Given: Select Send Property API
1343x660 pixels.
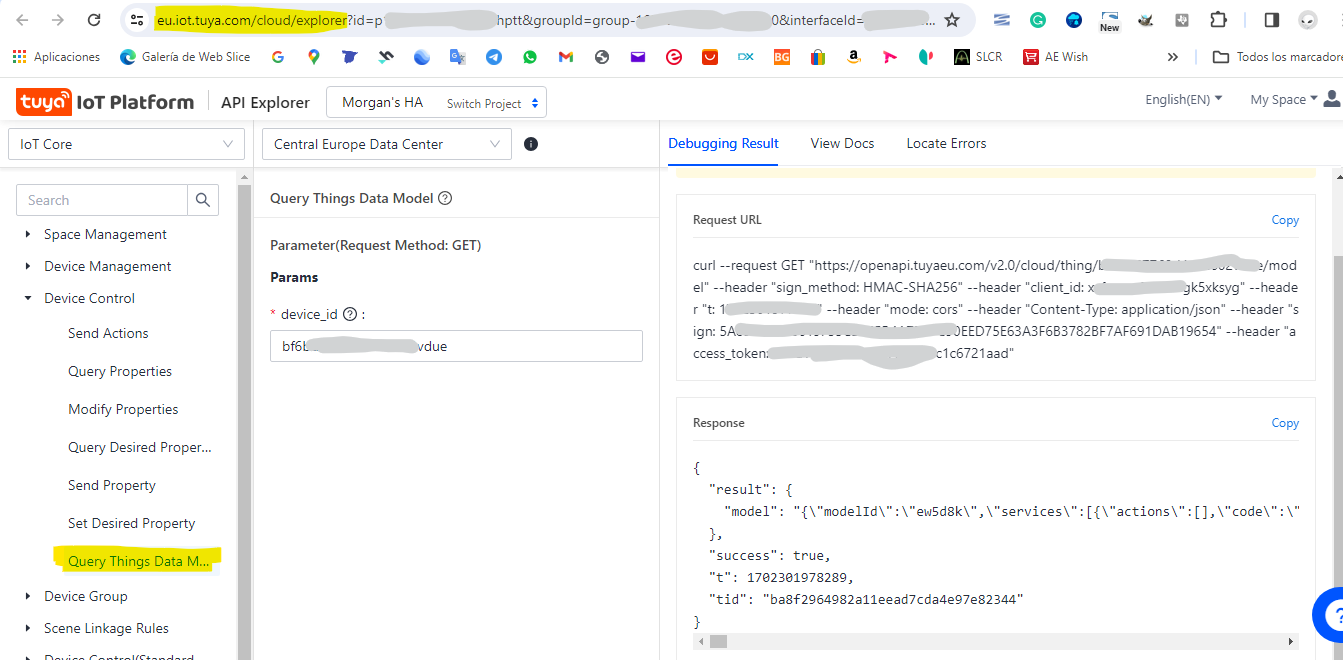Looking at the screenshot, I should tap(112, 485).
